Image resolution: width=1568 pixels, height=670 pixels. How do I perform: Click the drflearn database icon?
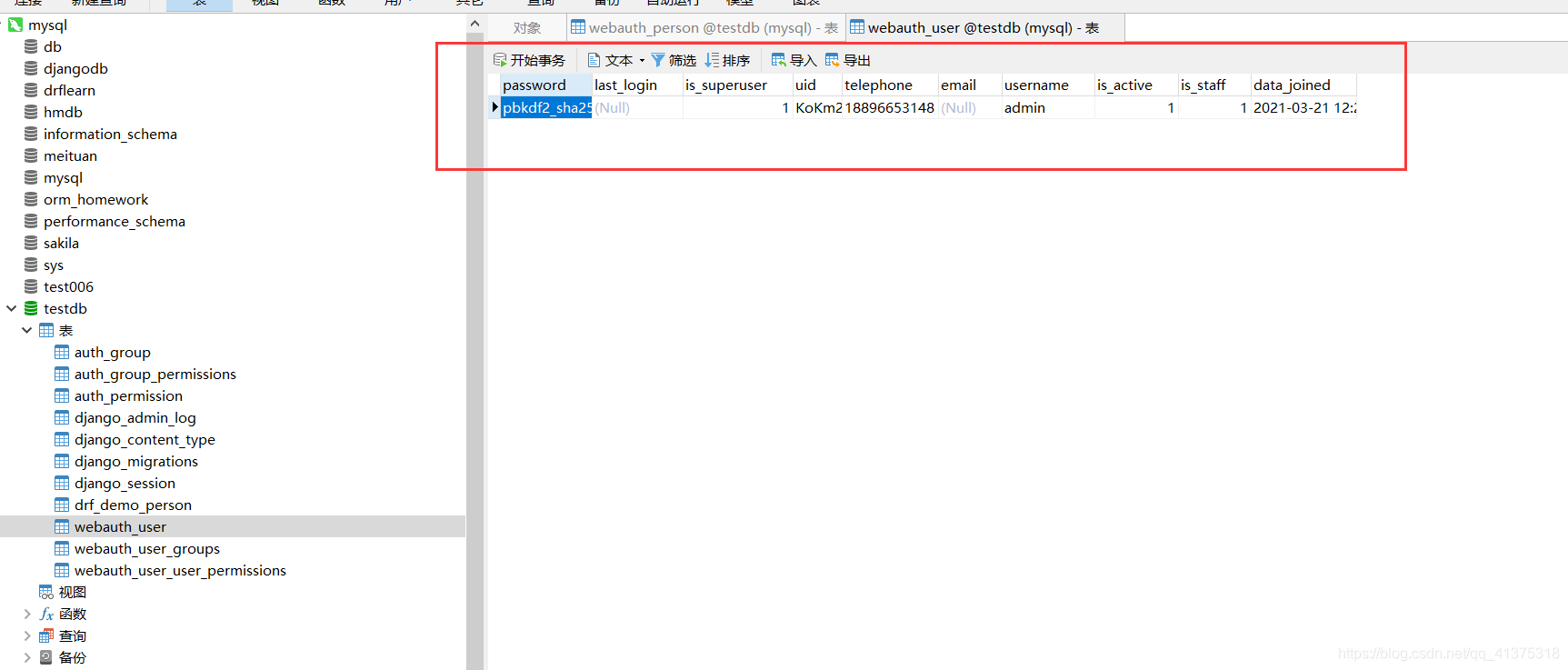pos(31,90)
